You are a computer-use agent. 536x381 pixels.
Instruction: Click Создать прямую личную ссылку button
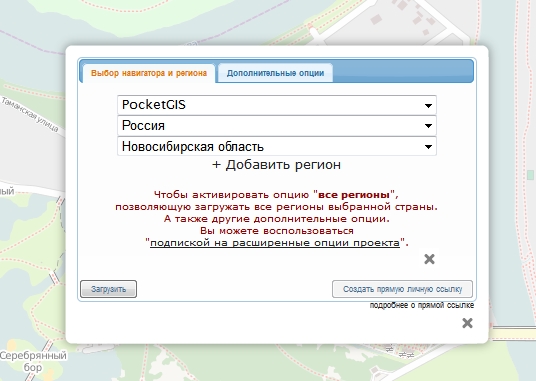click(x=402, y=289)
